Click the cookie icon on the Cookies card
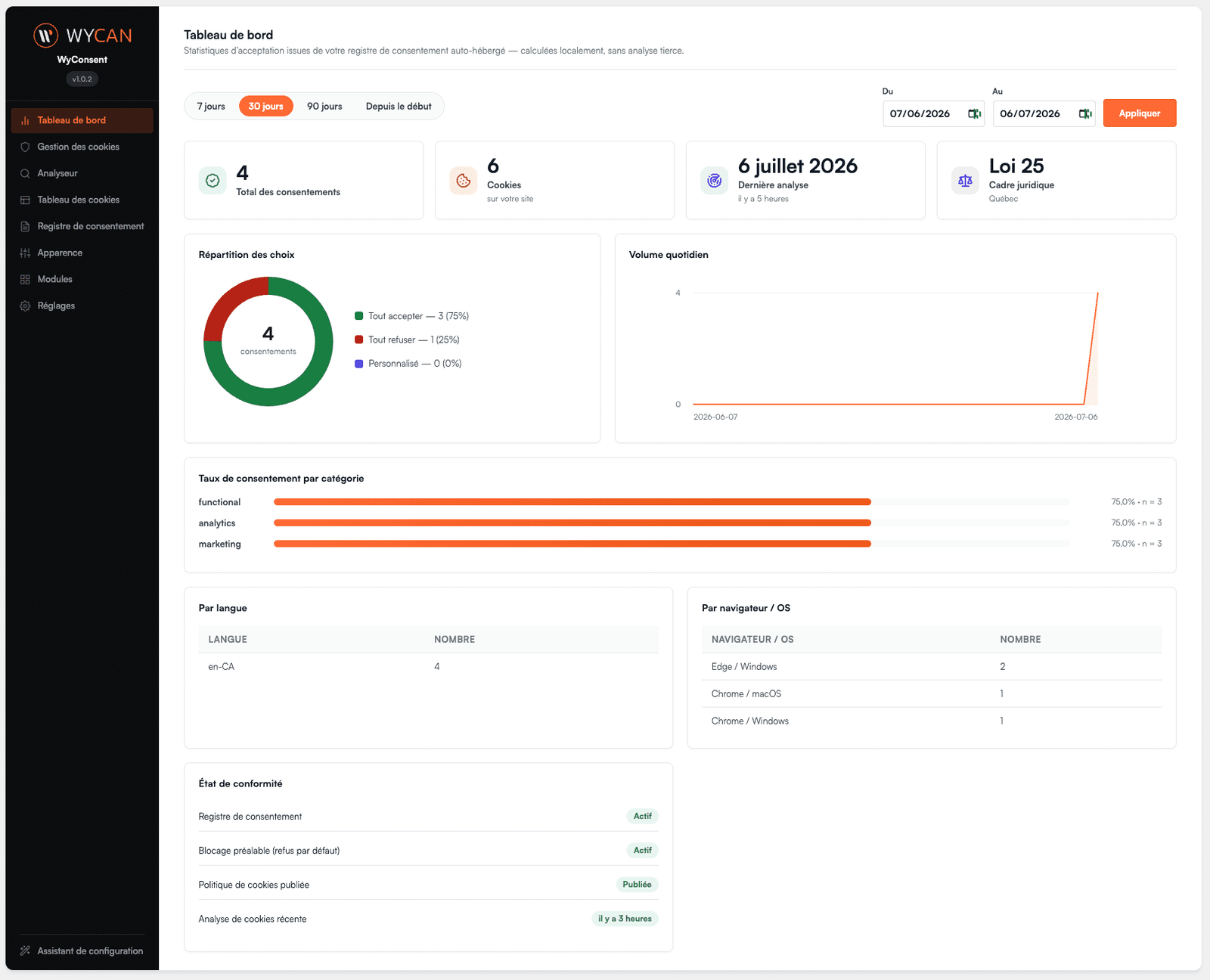1210x980 pixels. pos(464,181)
